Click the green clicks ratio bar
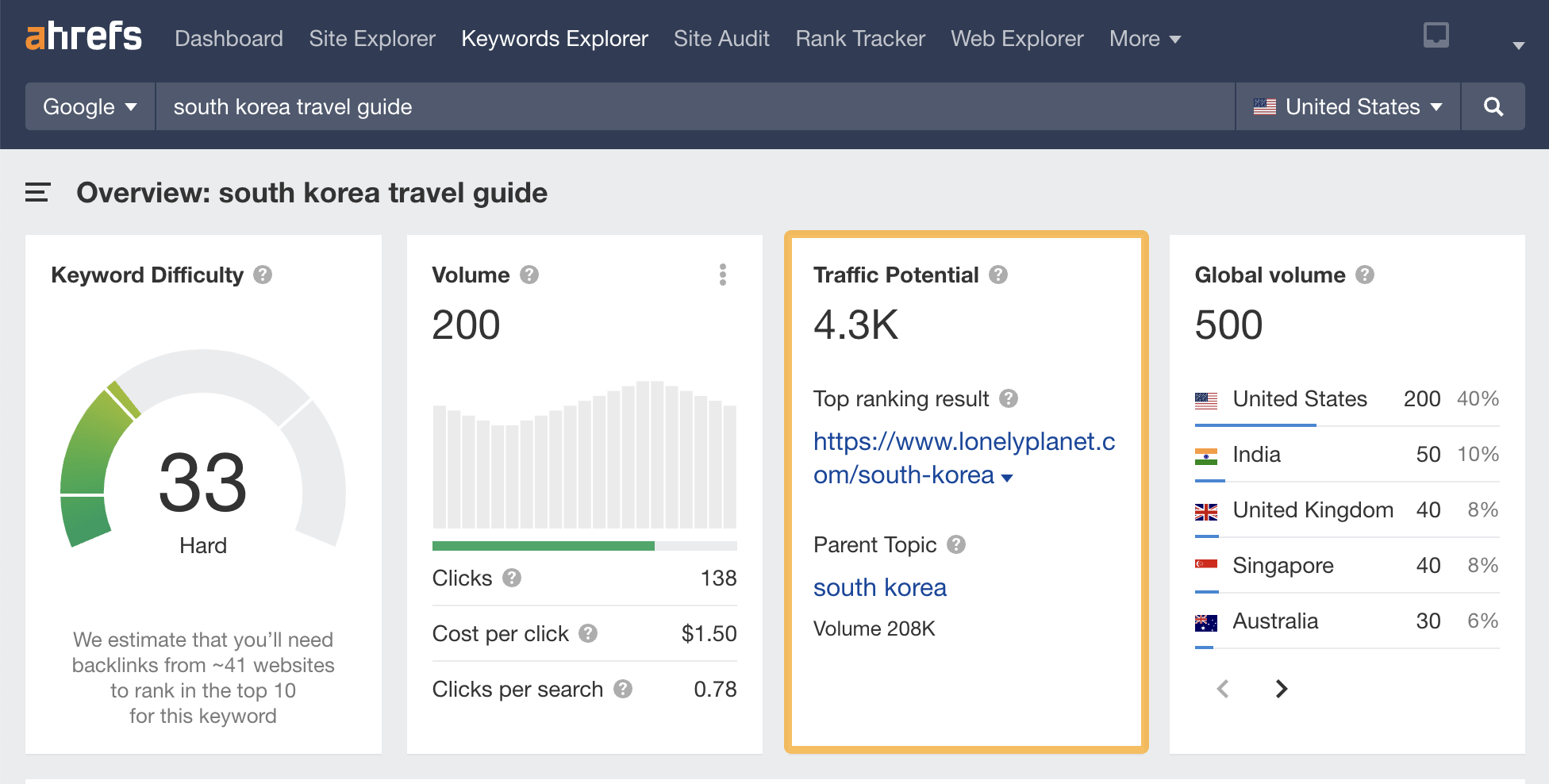1549x784 pixels. point(542,545)
